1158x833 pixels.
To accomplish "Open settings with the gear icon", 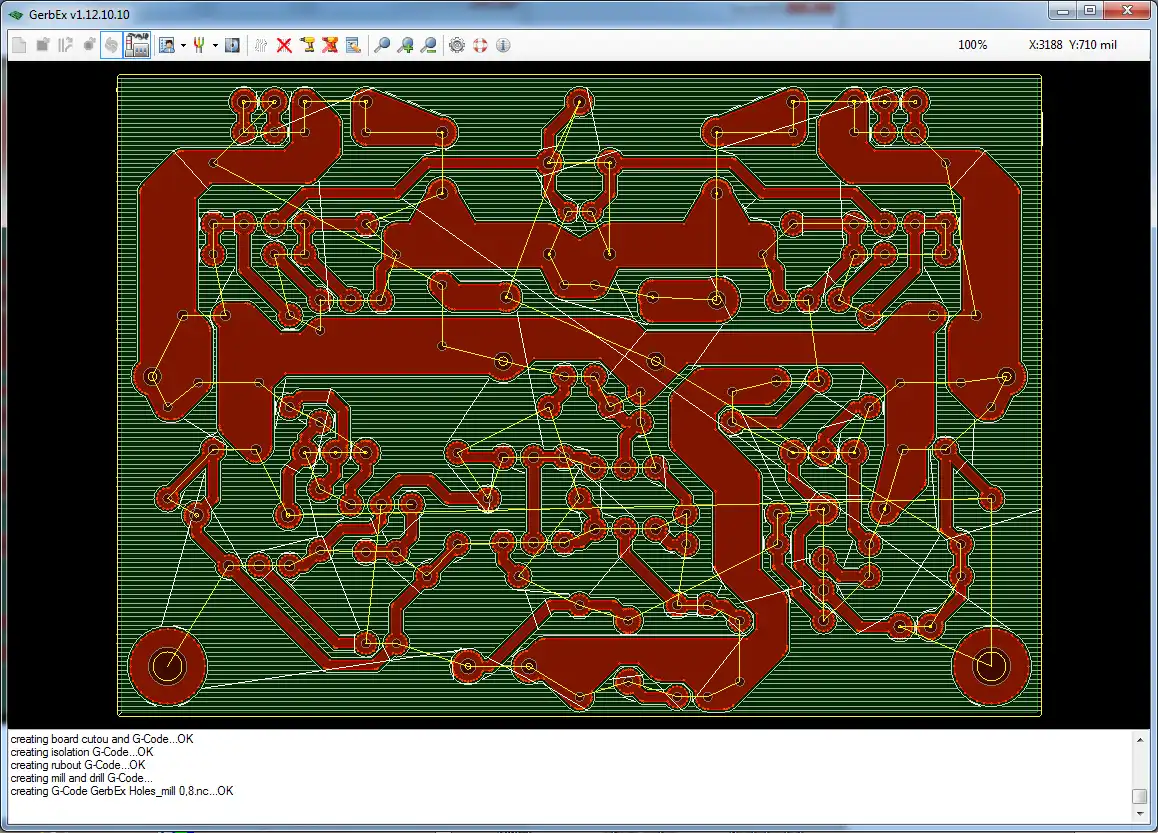I will click(457, 45).
